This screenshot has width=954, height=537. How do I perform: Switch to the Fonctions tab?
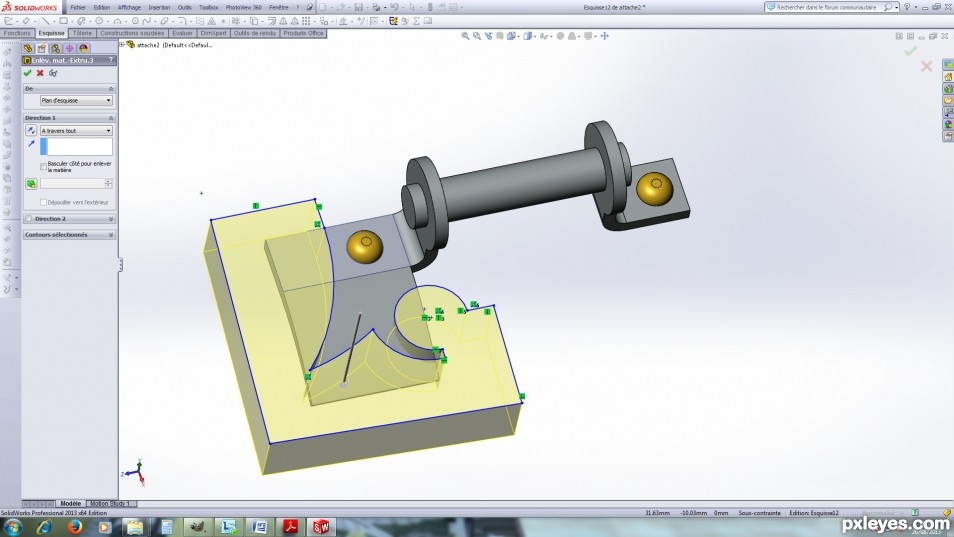tap(17, 33)
